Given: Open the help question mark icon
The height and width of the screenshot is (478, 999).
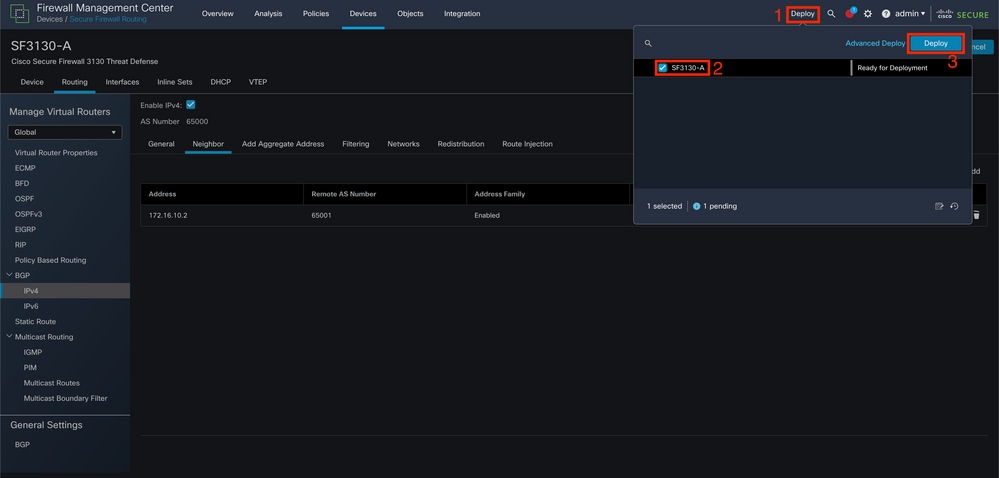Looking at the screenshot, I should [886, 13].
